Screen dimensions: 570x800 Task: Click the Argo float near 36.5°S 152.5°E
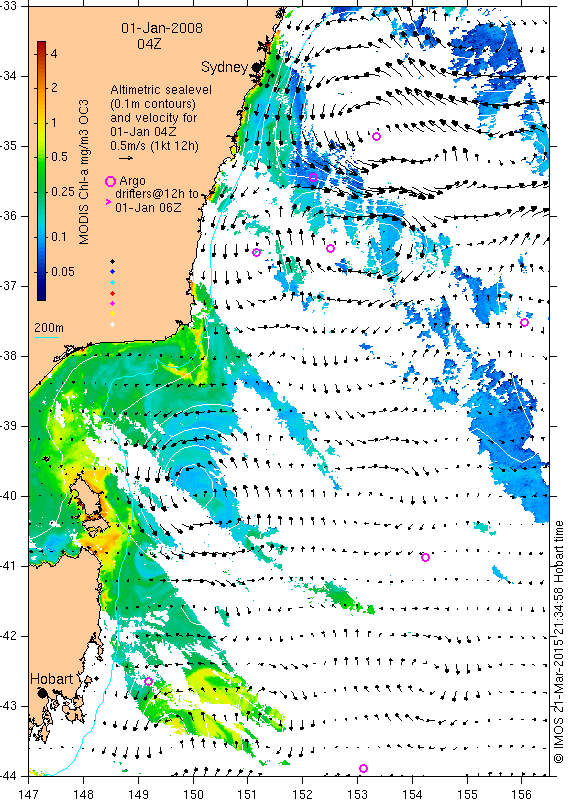[330, 248]
